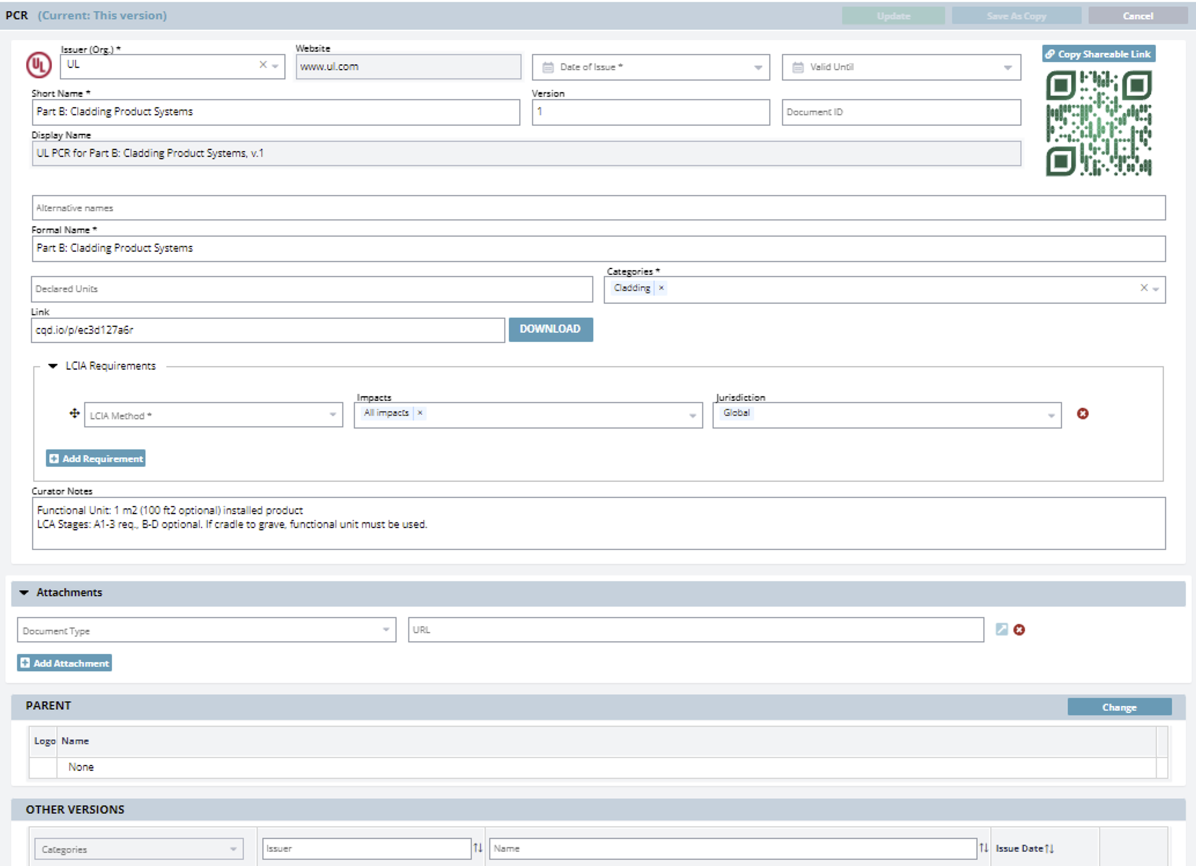Remove the Cladding category tag

[661, 288]
